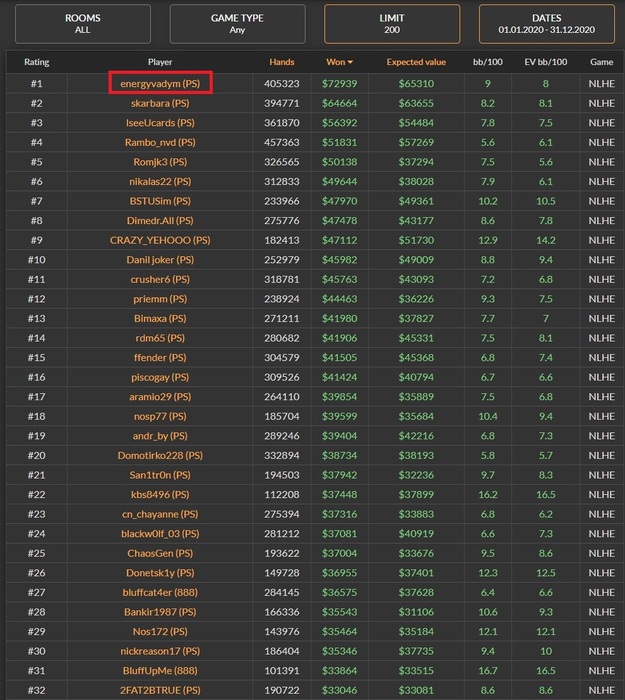Open player bluffcat4er (888) profile
Image resolution: width=625 pixels, height=700 pixels.
pos(160,593)
